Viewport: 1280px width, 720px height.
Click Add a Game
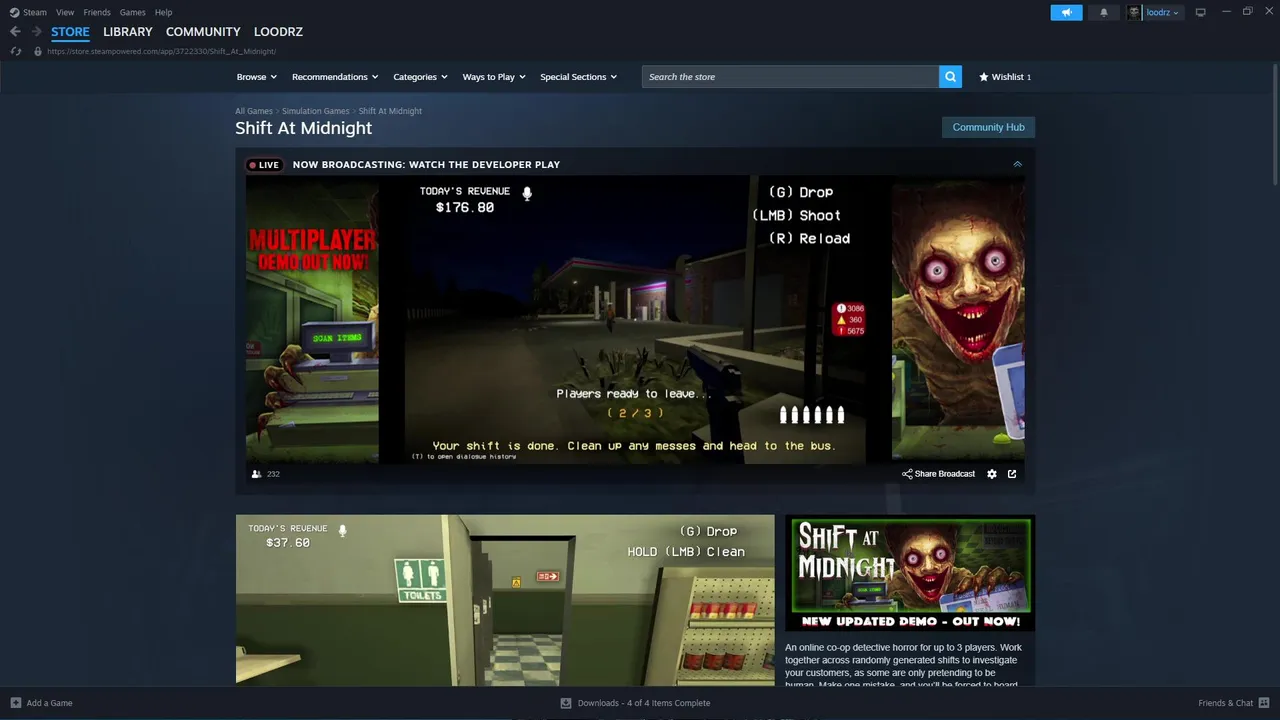(x=41, y=703)
